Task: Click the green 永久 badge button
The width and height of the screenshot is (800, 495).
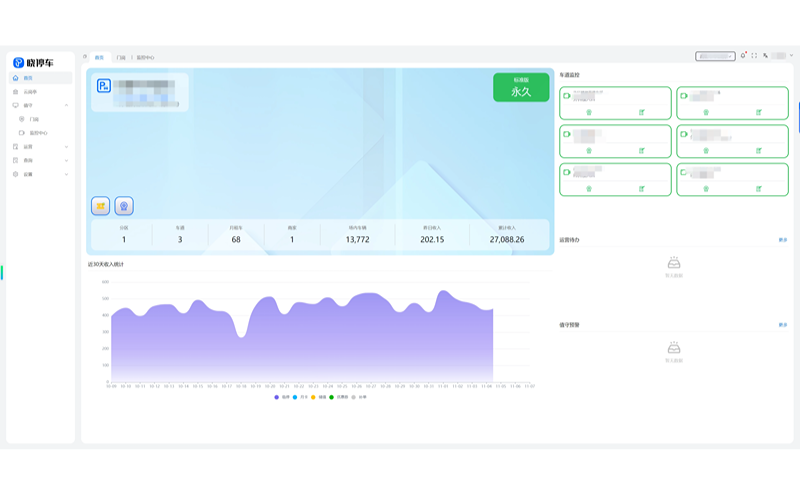Action: pyautogui.click(x=521, y=87)
